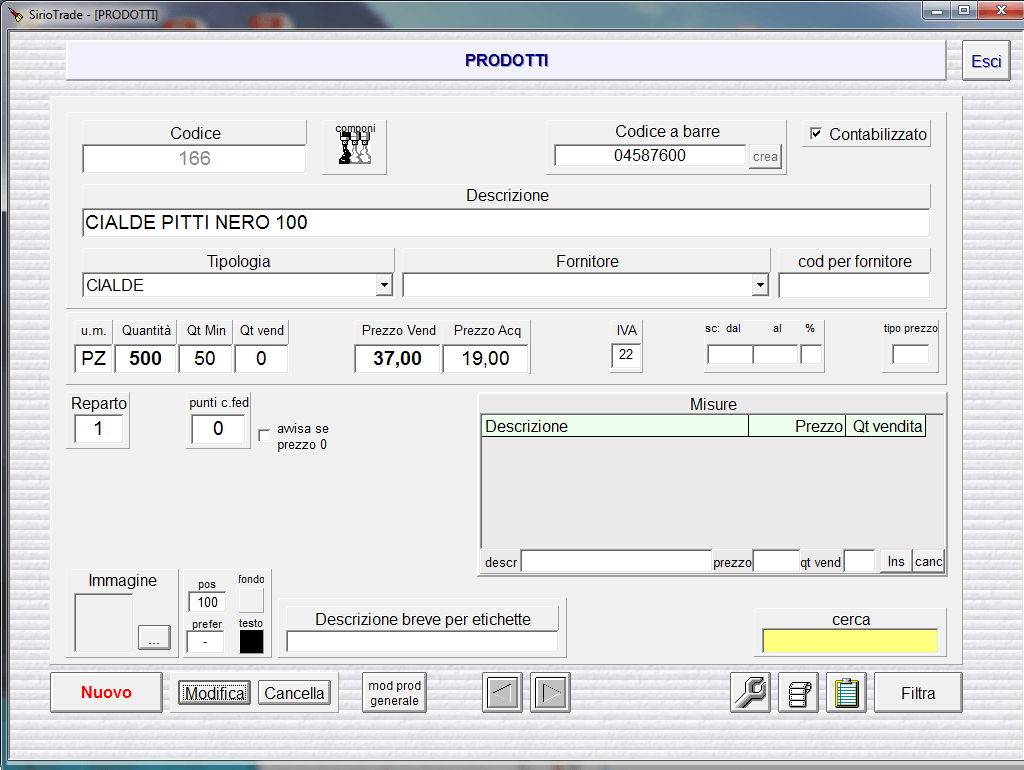Click the Qt Min field showing 50

click(205, 359)
